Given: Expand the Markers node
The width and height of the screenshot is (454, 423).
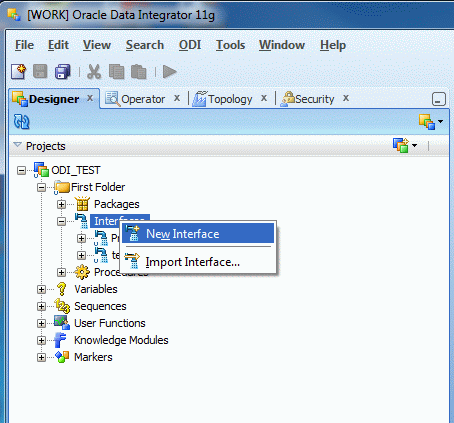Looking at the screenshot, I should click(41, 357).
